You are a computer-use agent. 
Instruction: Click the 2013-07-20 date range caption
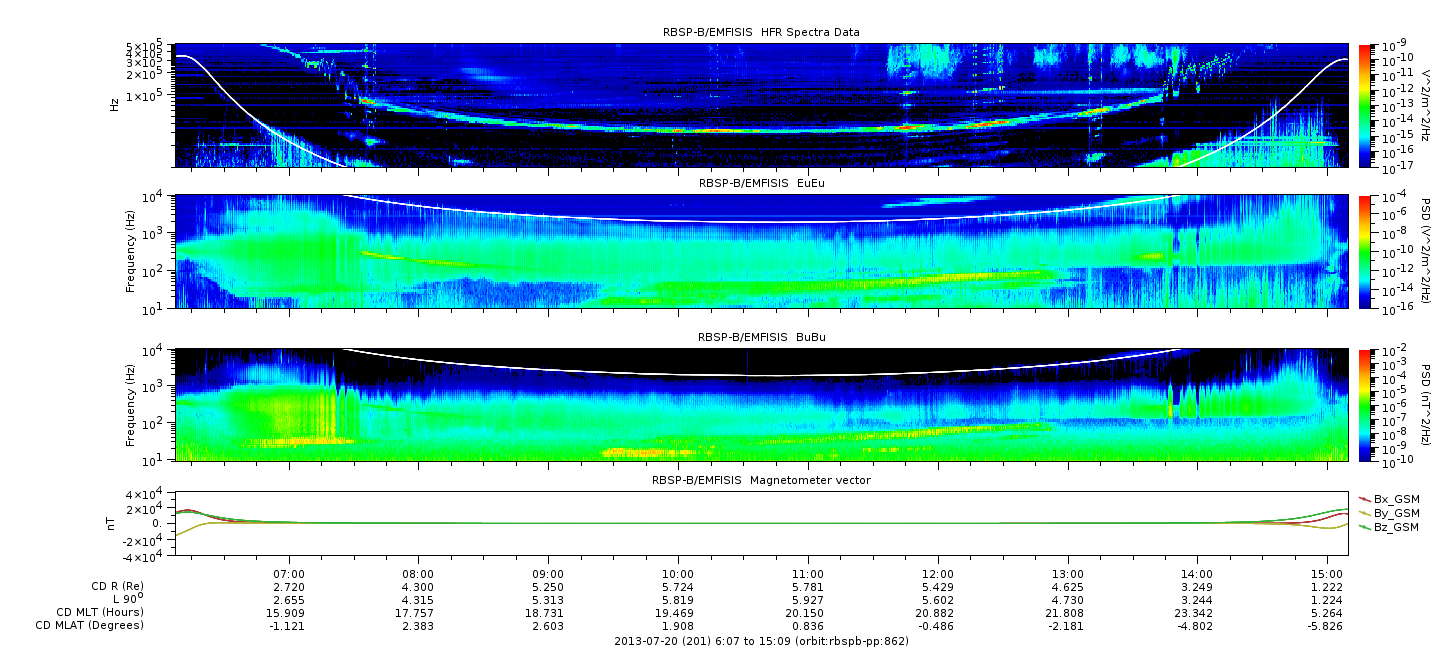[x=761, y=641]
